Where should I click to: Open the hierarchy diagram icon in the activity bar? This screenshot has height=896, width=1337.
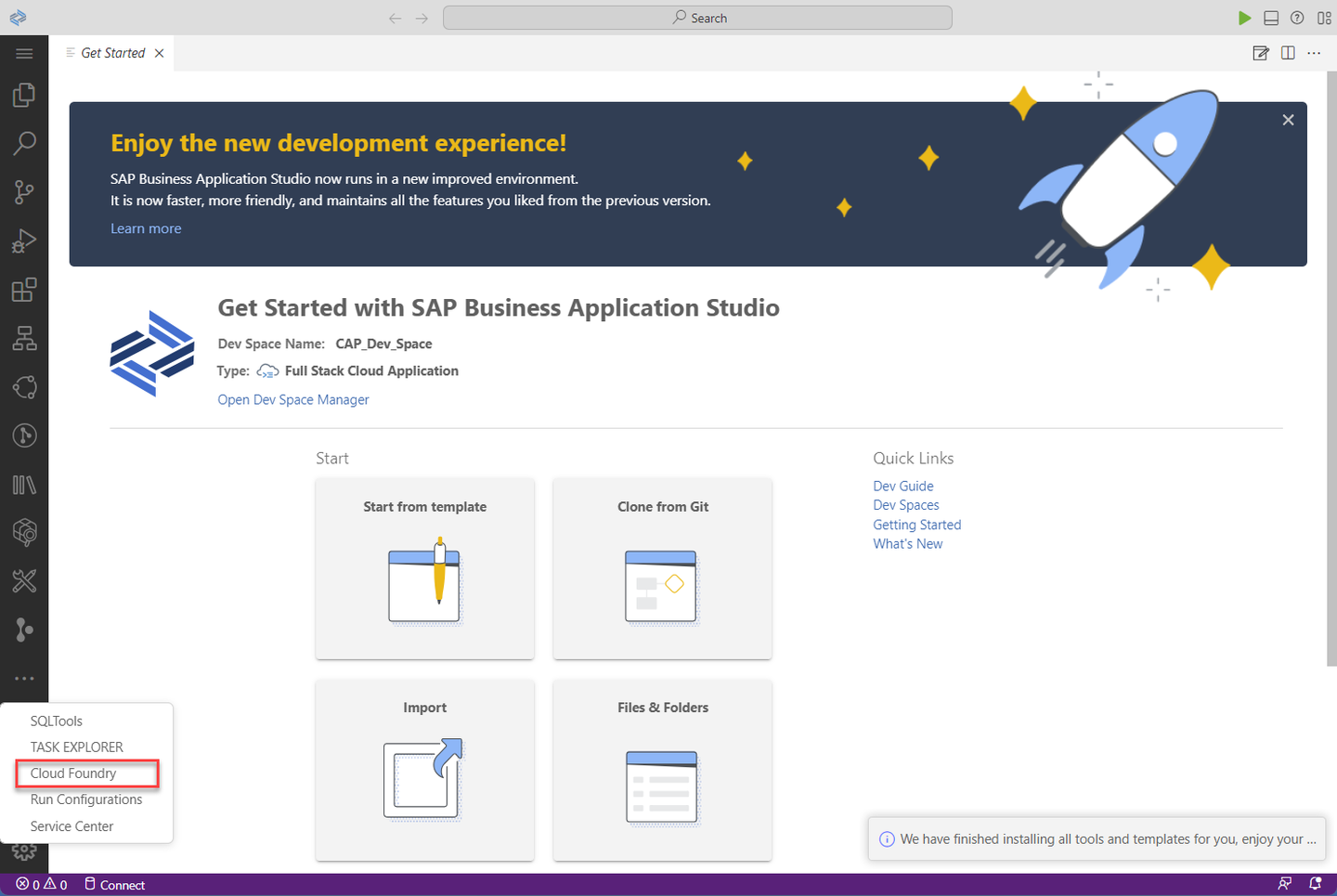coord(24,338)
